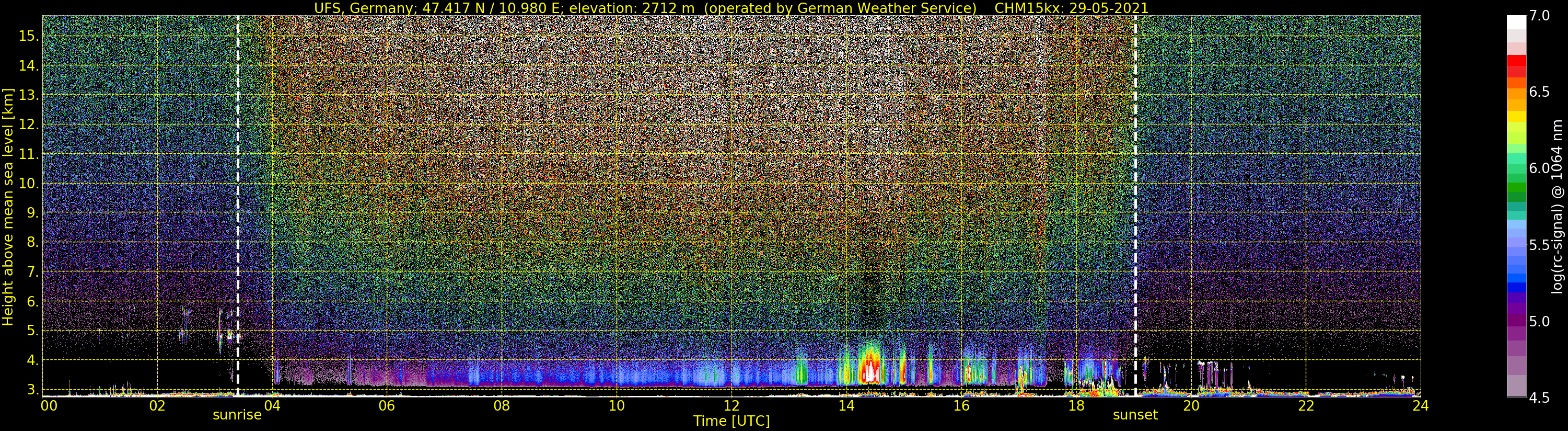This screenshot has height=431, width=1568.
Task: Click the time axis tick "18"
Action: [1076, 405]
